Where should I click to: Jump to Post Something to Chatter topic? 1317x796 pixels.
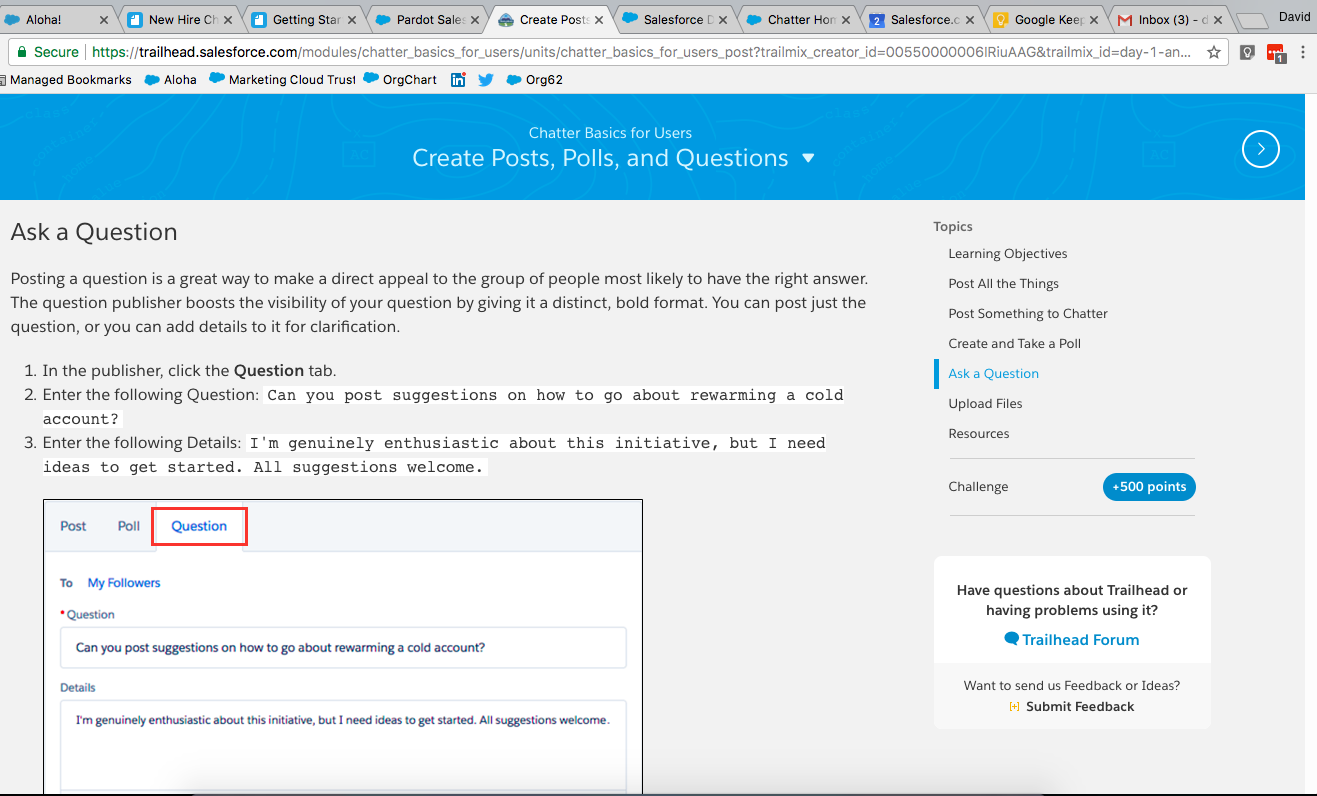point(1028,314)
